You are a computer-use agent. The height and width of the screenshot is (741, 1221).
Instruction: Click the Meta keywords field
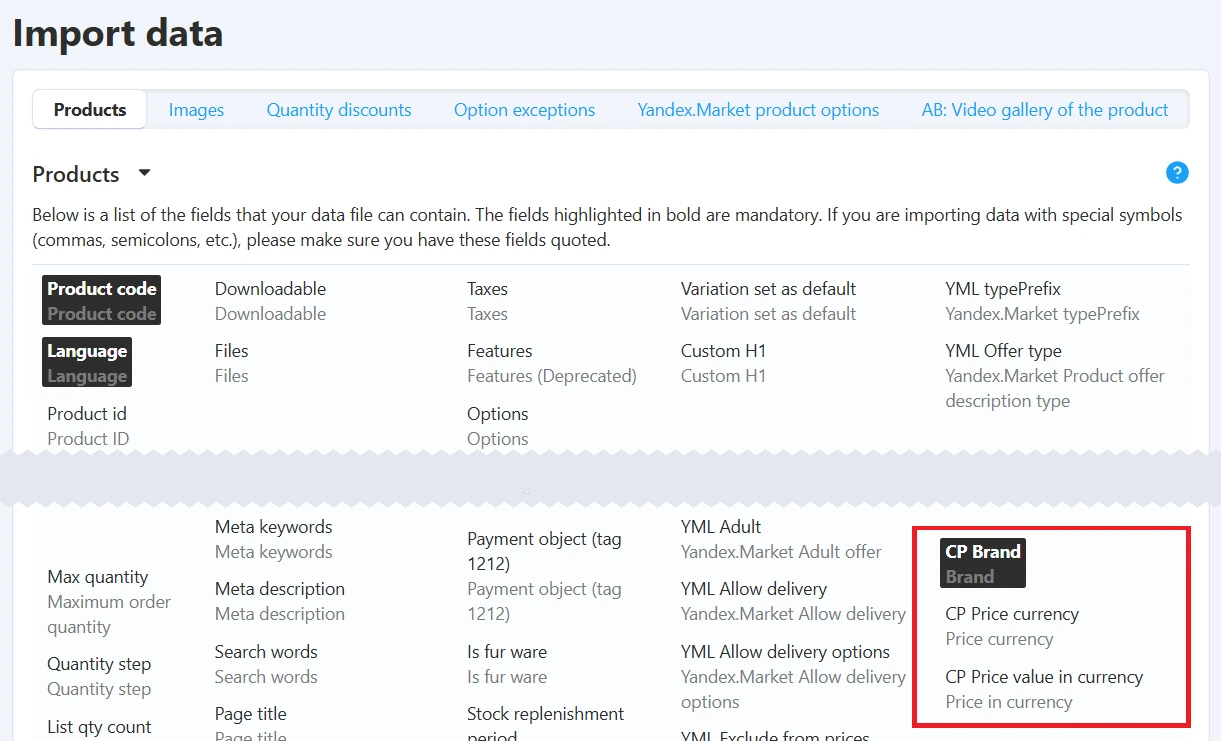pyautogui.click(x=273, y=527)
